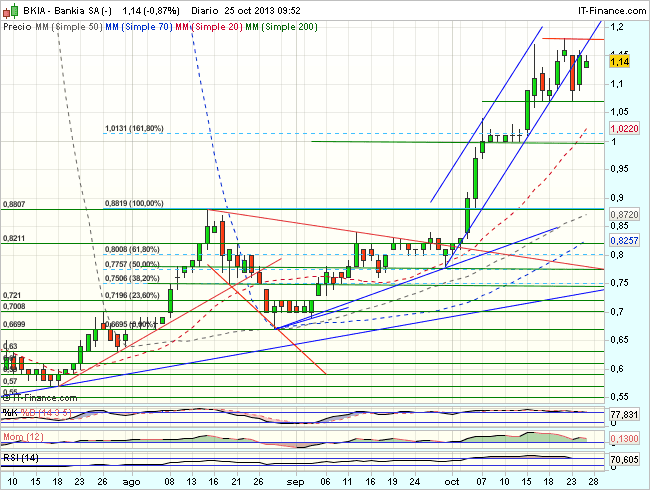The width and height of the screenshot is (650, 490).
Task: Click the 0,7008 horizontal level label
Action: pos(14,306)
